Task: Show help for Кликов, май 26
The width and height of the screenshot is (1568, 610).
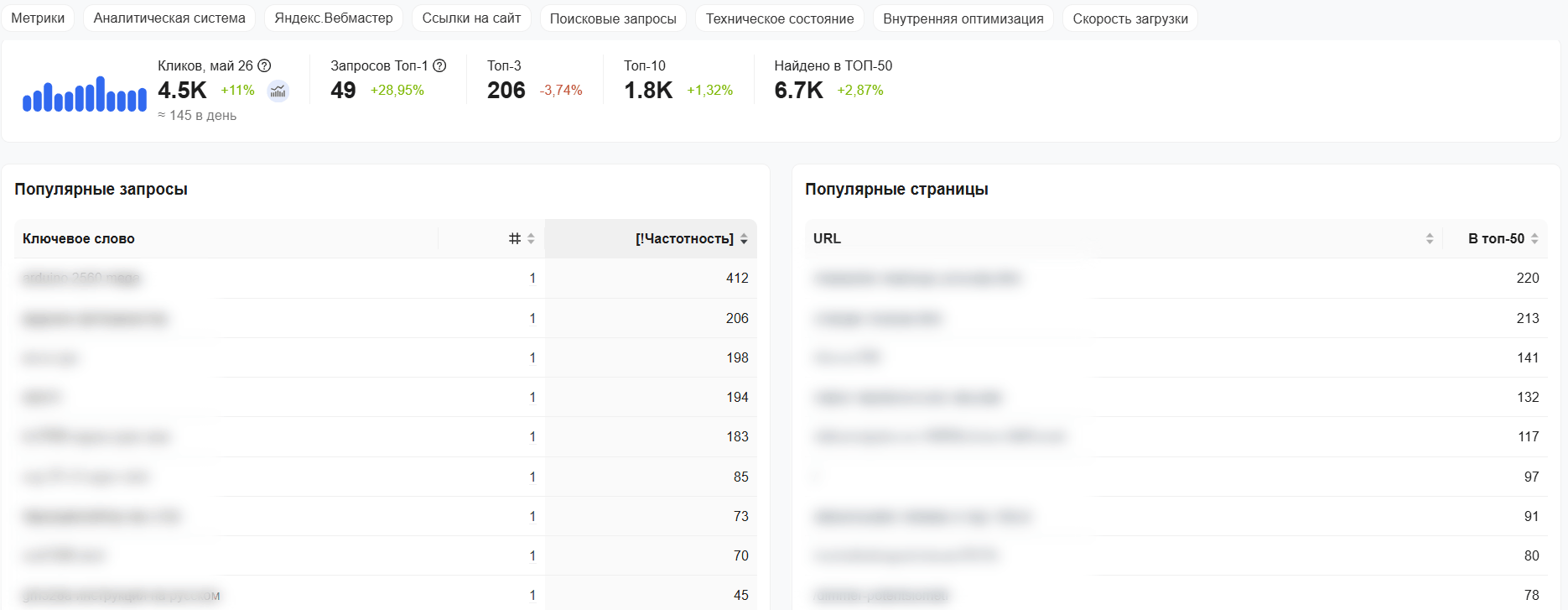Action: pyautogui.click(x=264, y=65)
